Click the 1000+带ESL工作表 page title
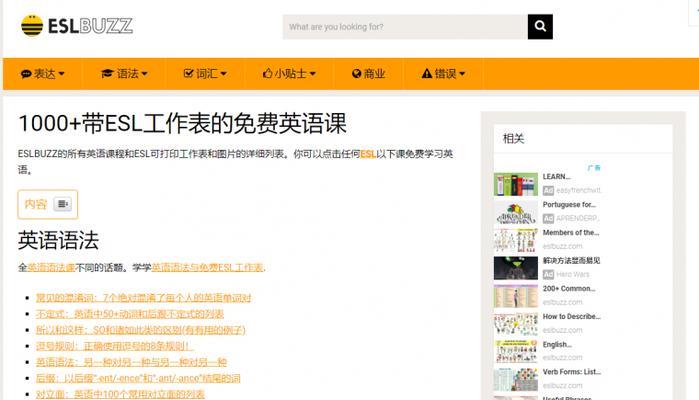The image size is (699, 400). point(182,124)
